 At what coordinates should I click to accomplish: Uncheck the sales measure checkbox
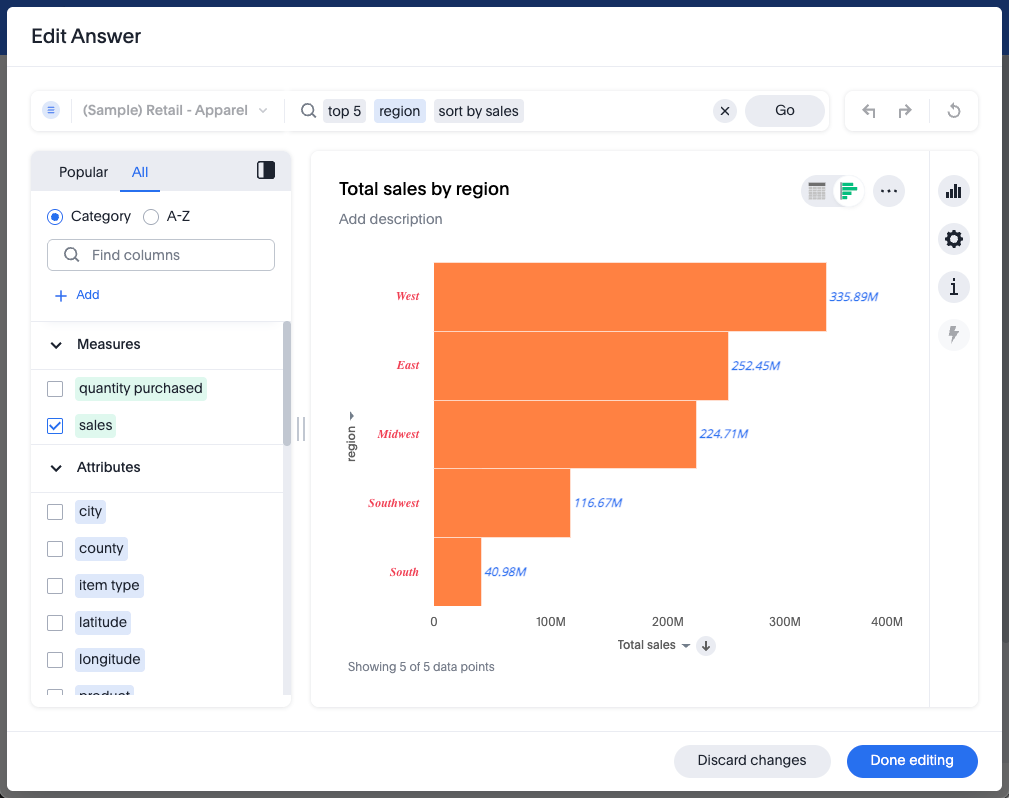point(56,425)
